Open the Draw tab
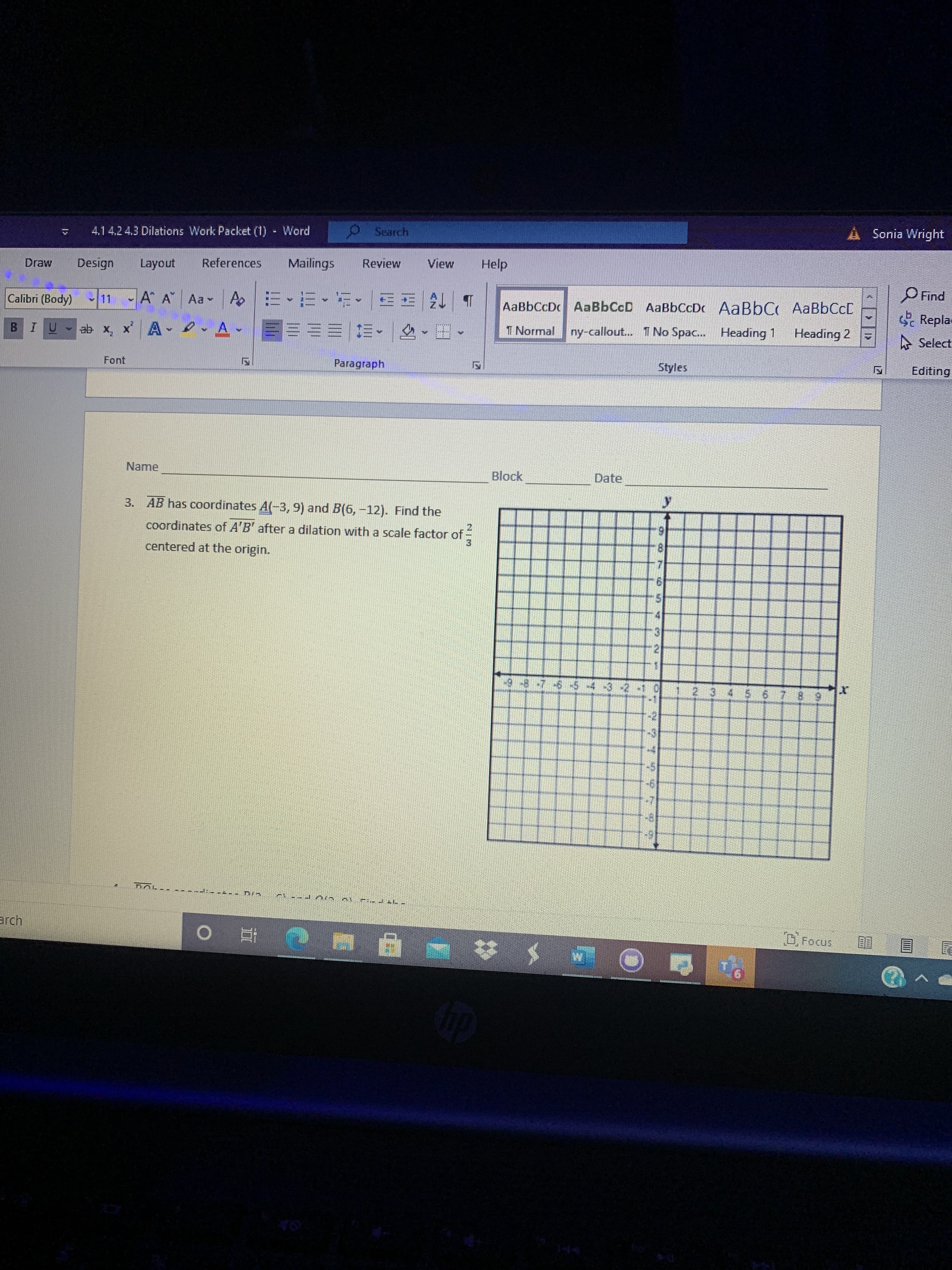The height and width of the screenshot is (1270, 952). (38, 262)
